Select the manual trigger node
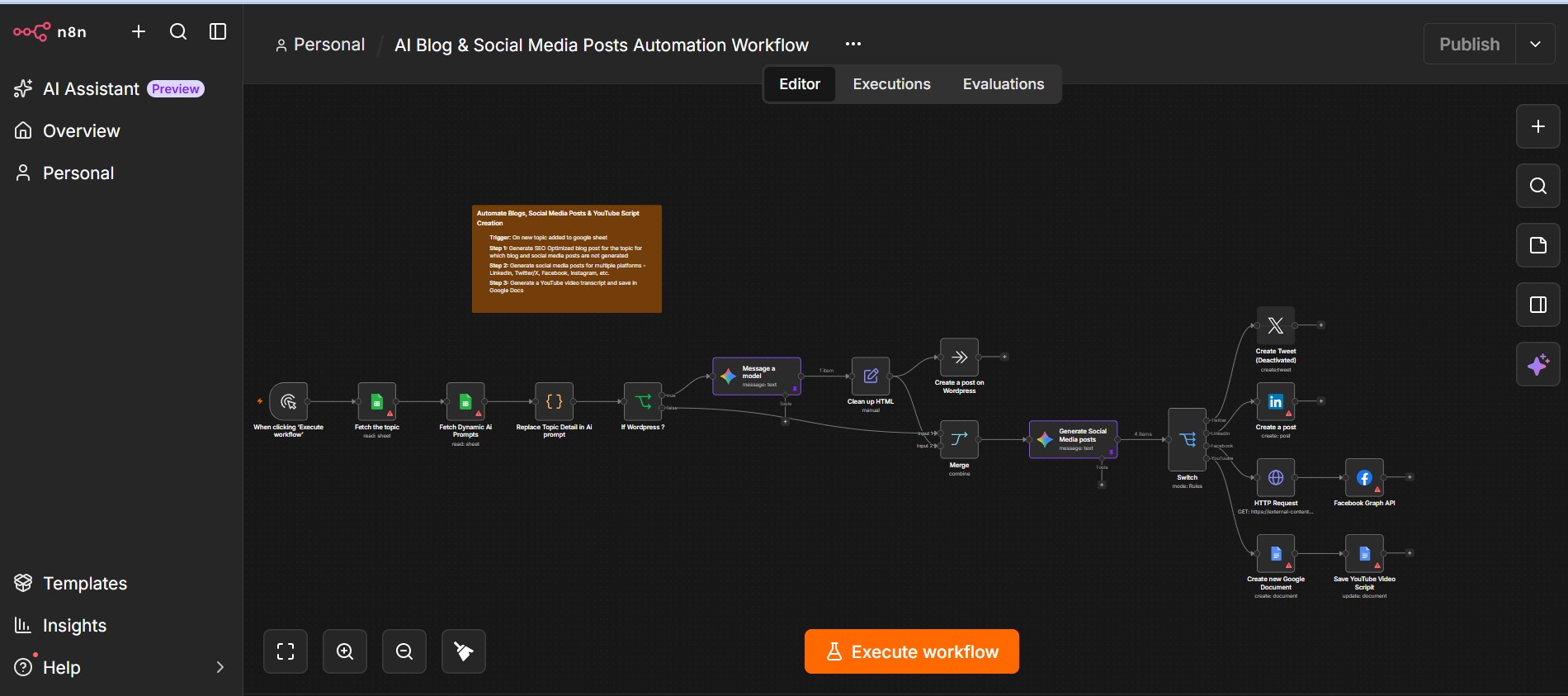This screenshot has width=1568, height=696. tap(288, 402)
